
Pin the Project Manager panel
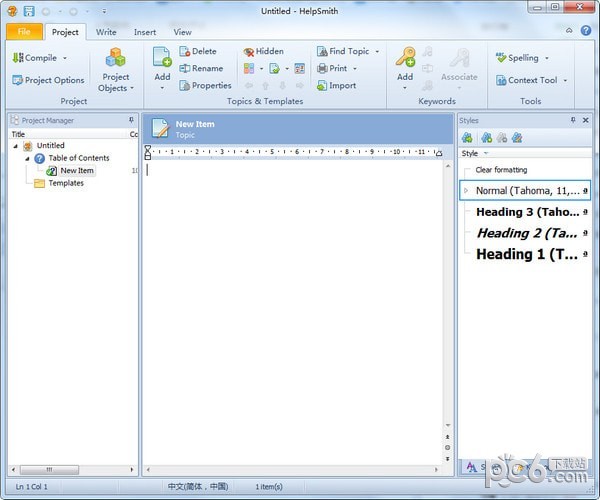coord(131,120)
